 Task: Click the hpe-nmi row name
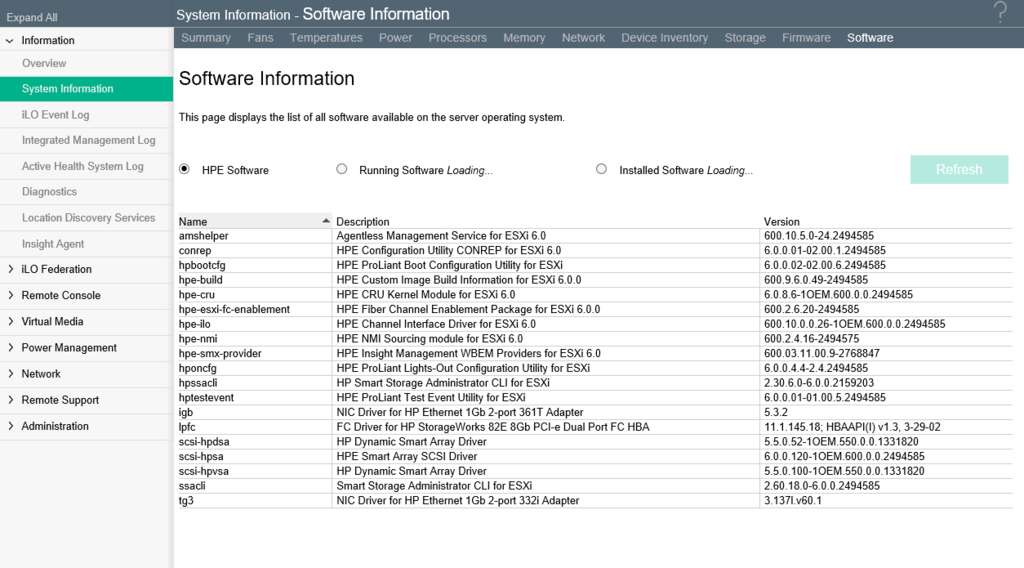point(198,339)
